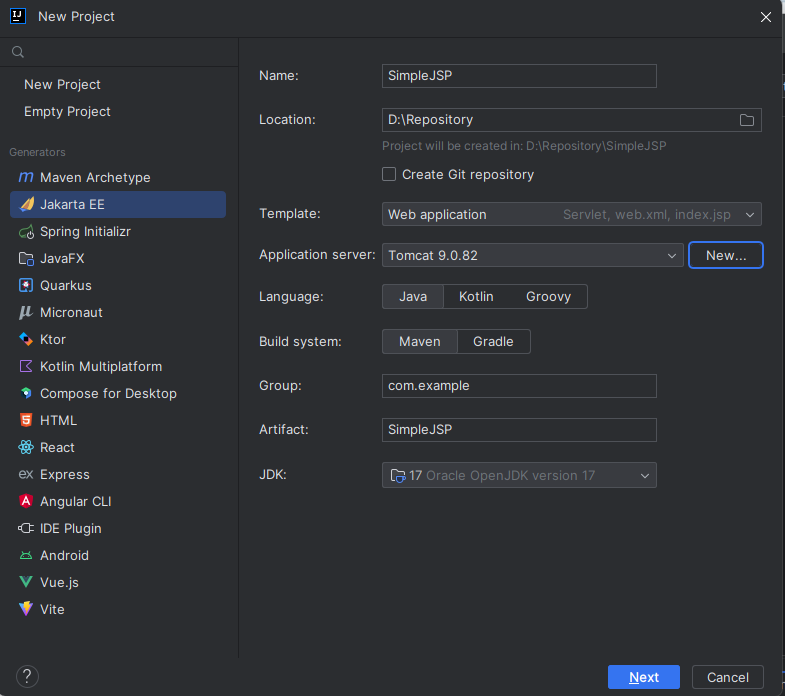Click the Spring Initializr leaf icon
The height and width of the screenshot is (696, 785).
click(26, 231)
